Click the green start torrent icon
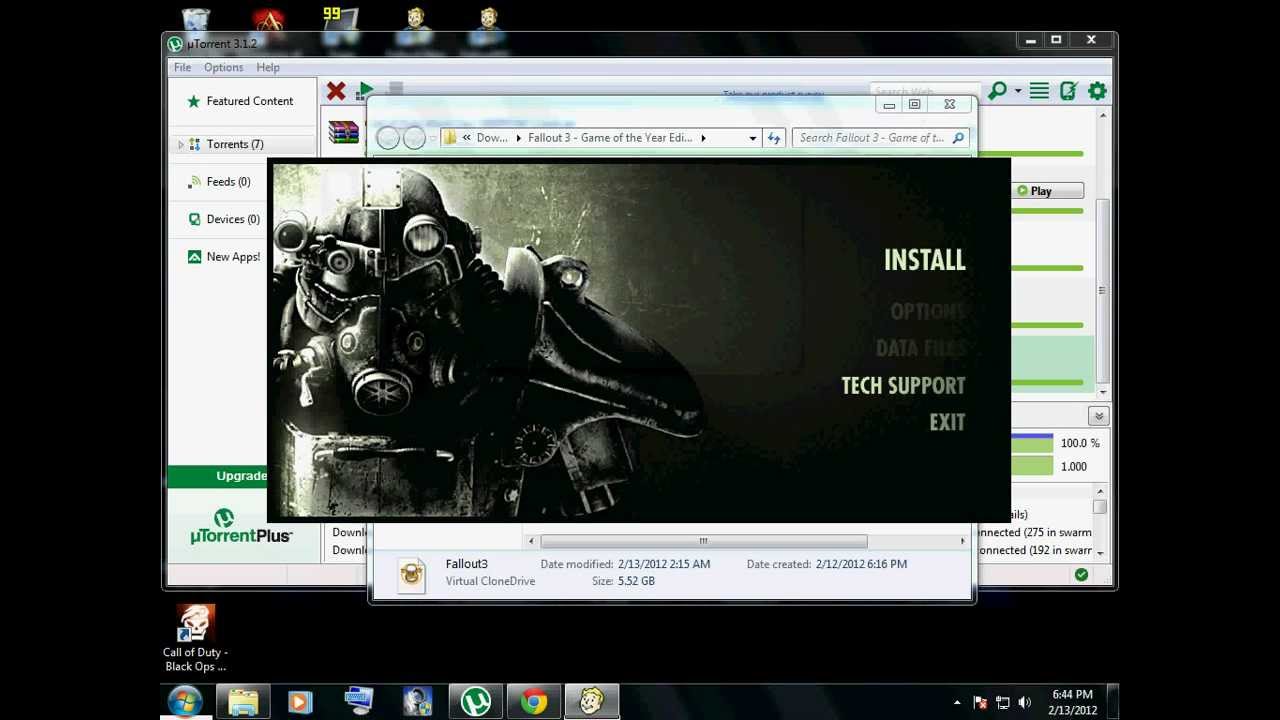The width and height of the screenshot is (1280, 720). tap(366, 91)
